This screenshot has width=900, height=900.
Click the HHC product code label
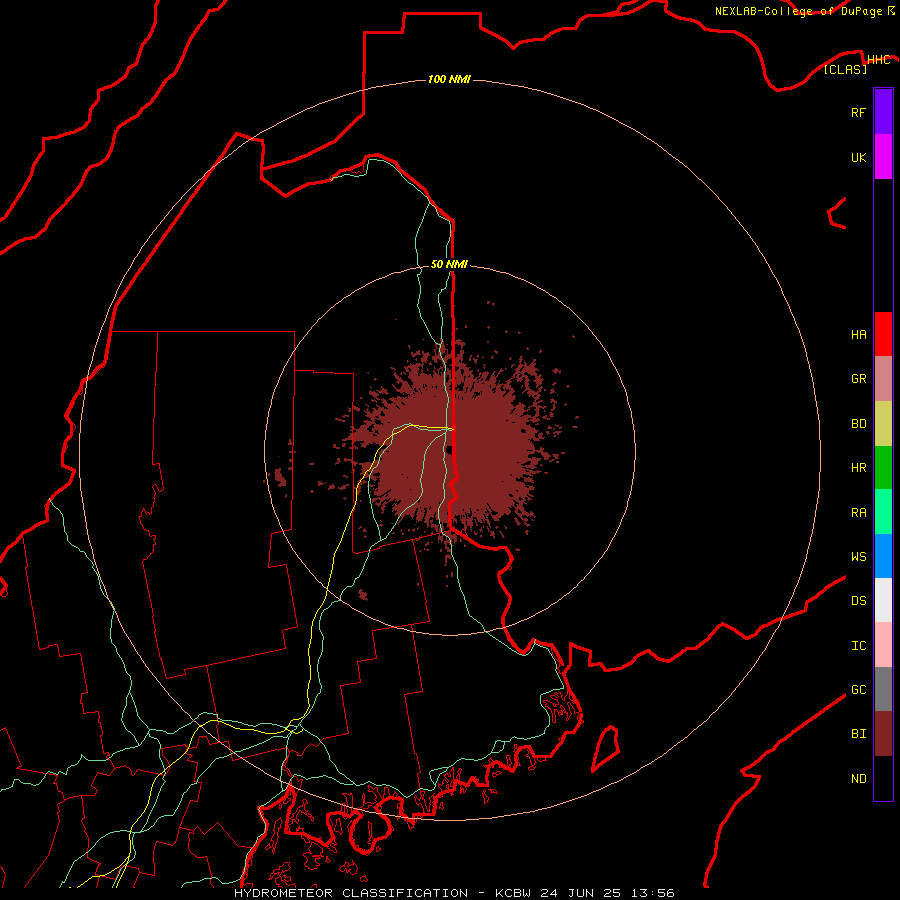(x=879, y=60)
